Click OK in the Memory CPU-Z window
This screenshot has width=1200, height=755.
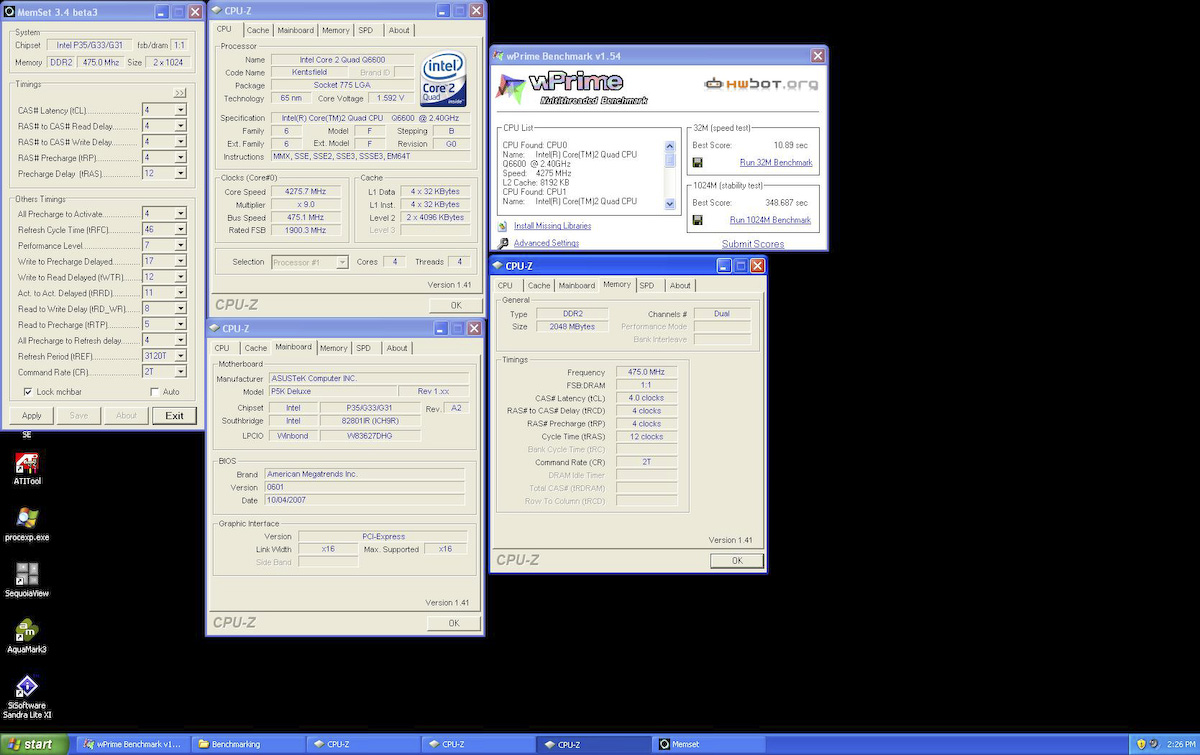pyautogui.click(x=737, y=560)
